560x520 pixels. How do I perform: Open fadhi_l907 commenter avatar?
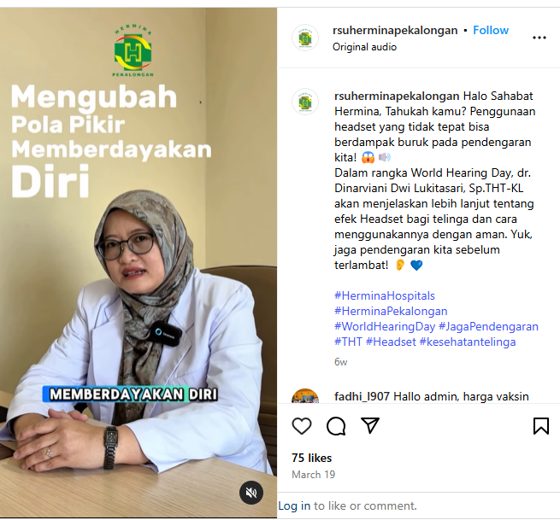click(305, 396)
